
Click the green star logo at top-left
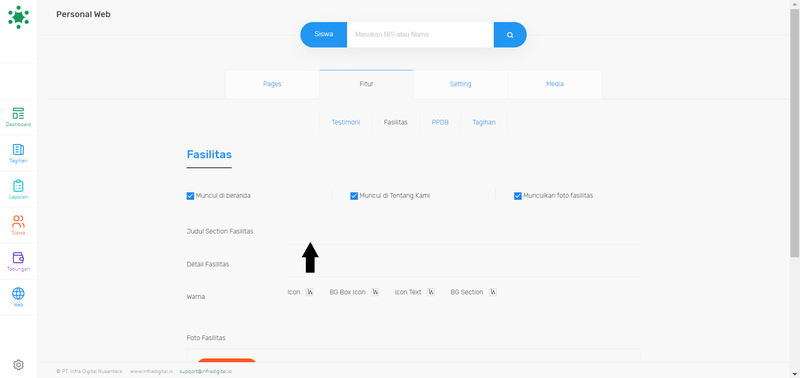tap(18, 17)
